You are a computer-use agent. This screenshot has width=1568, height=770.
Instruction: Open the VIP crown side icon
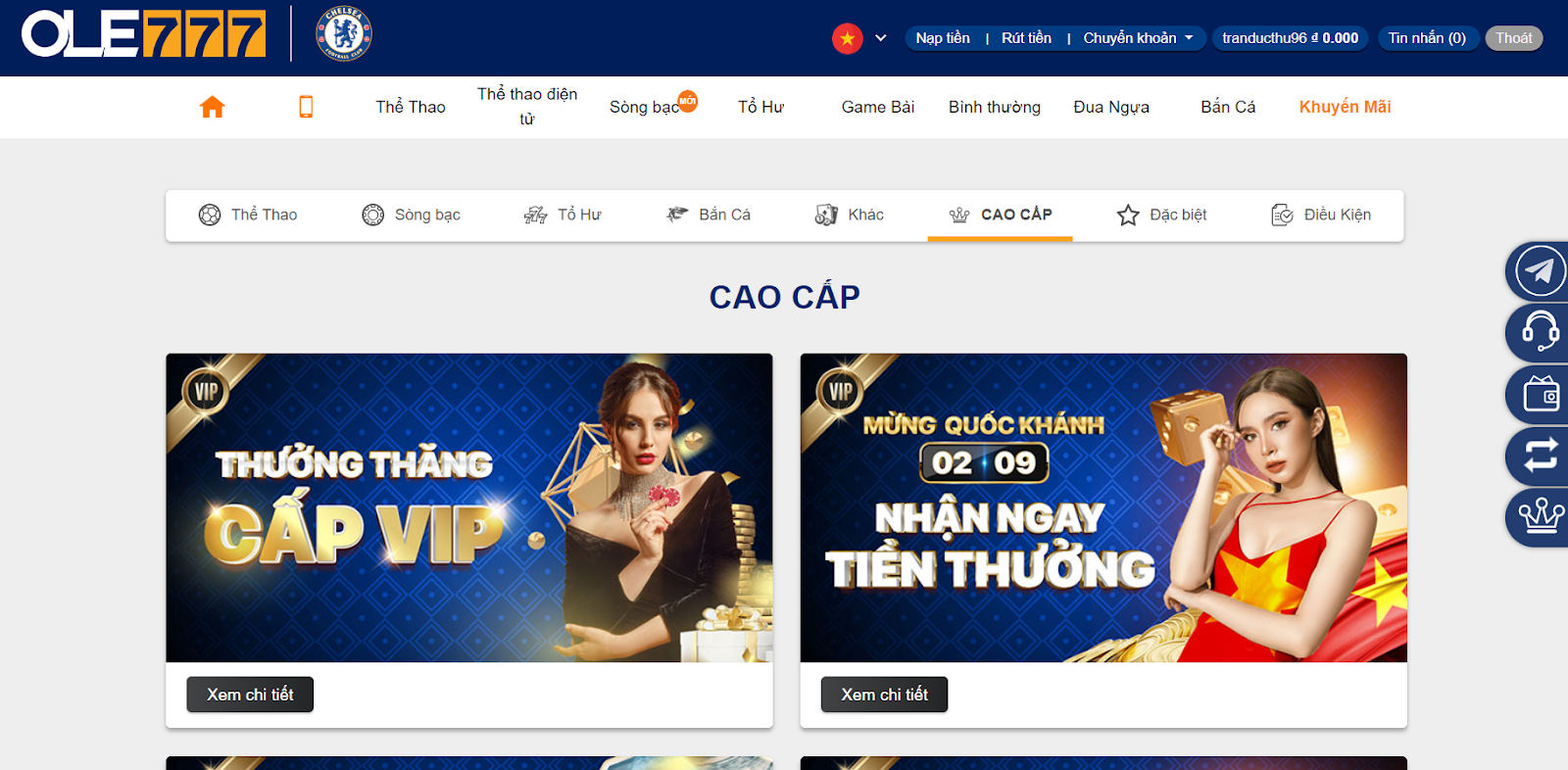coord(1539,516)
